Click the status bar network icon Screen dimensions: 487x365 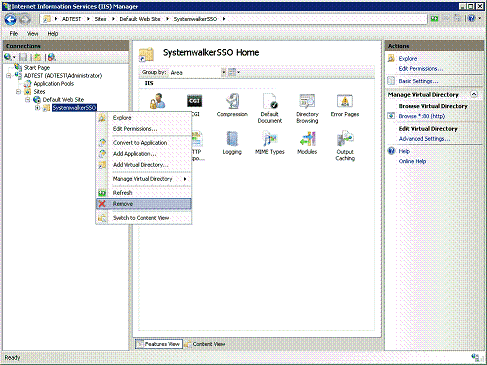click(x=475, y=357)
